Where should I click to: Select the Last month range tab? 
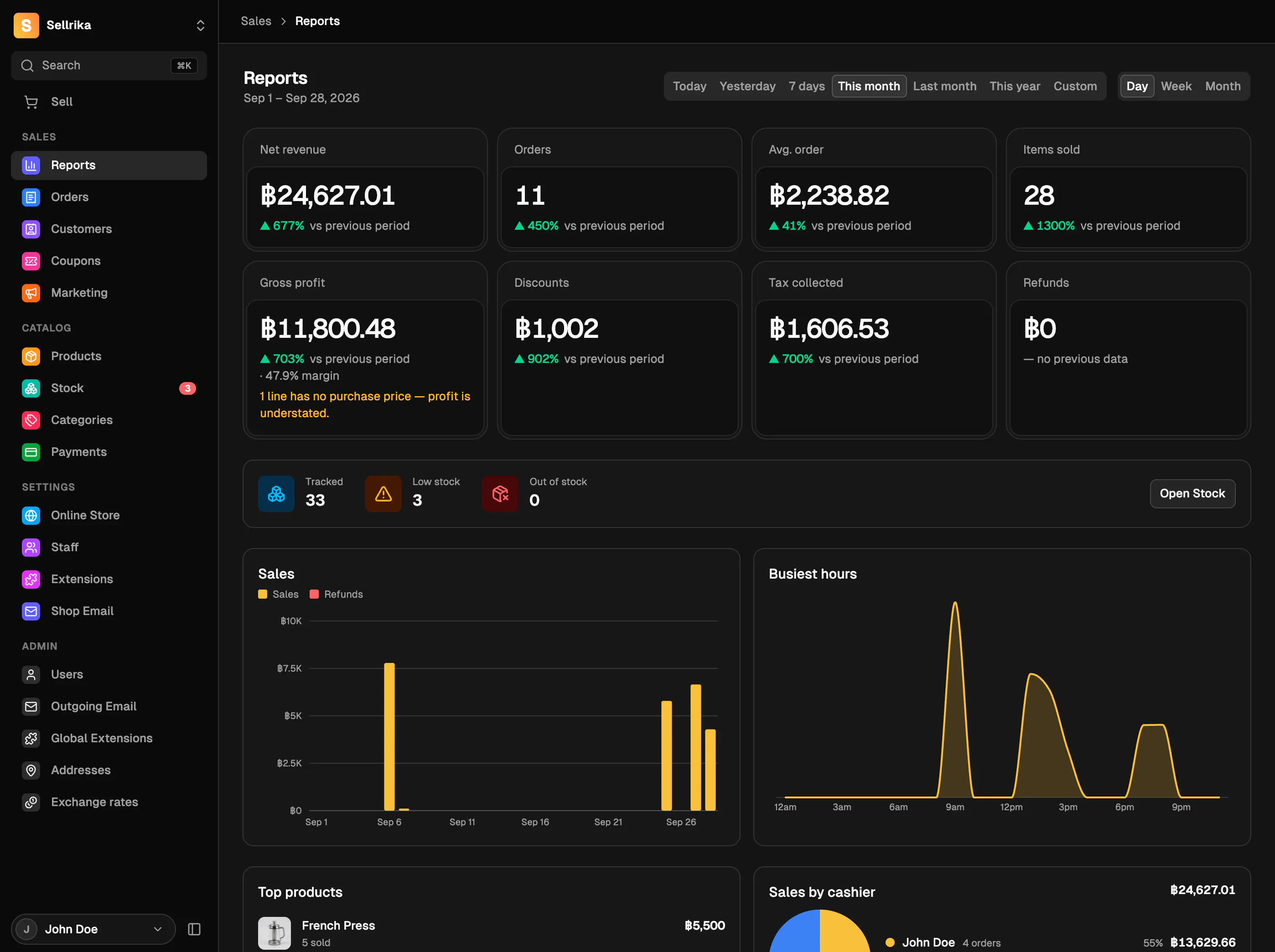(944, 87)
